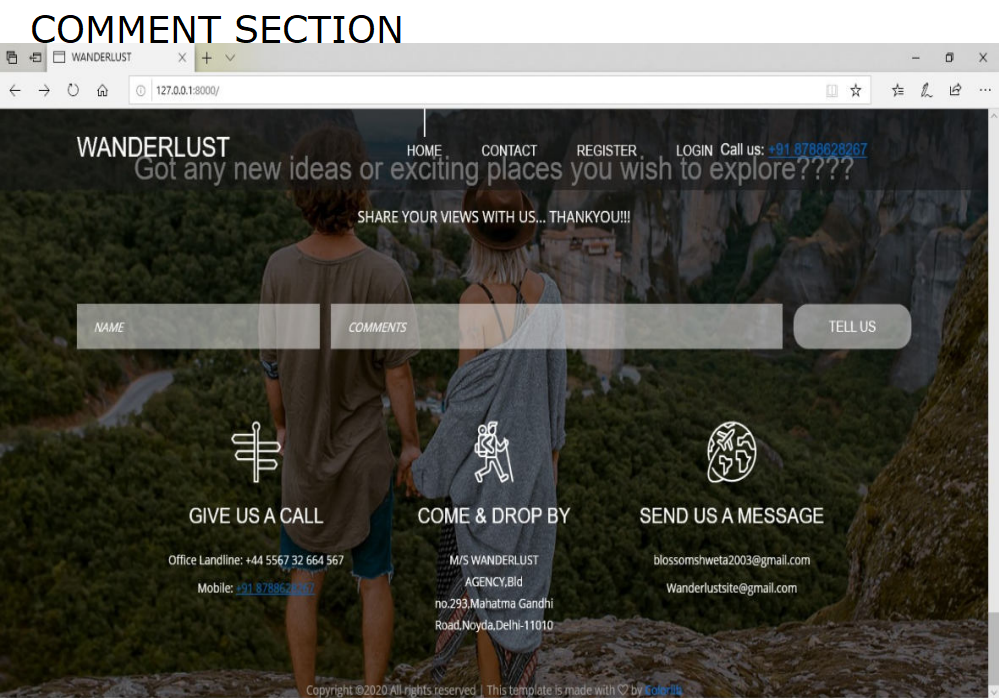Expand tab preview chevron

pos(230,58)
